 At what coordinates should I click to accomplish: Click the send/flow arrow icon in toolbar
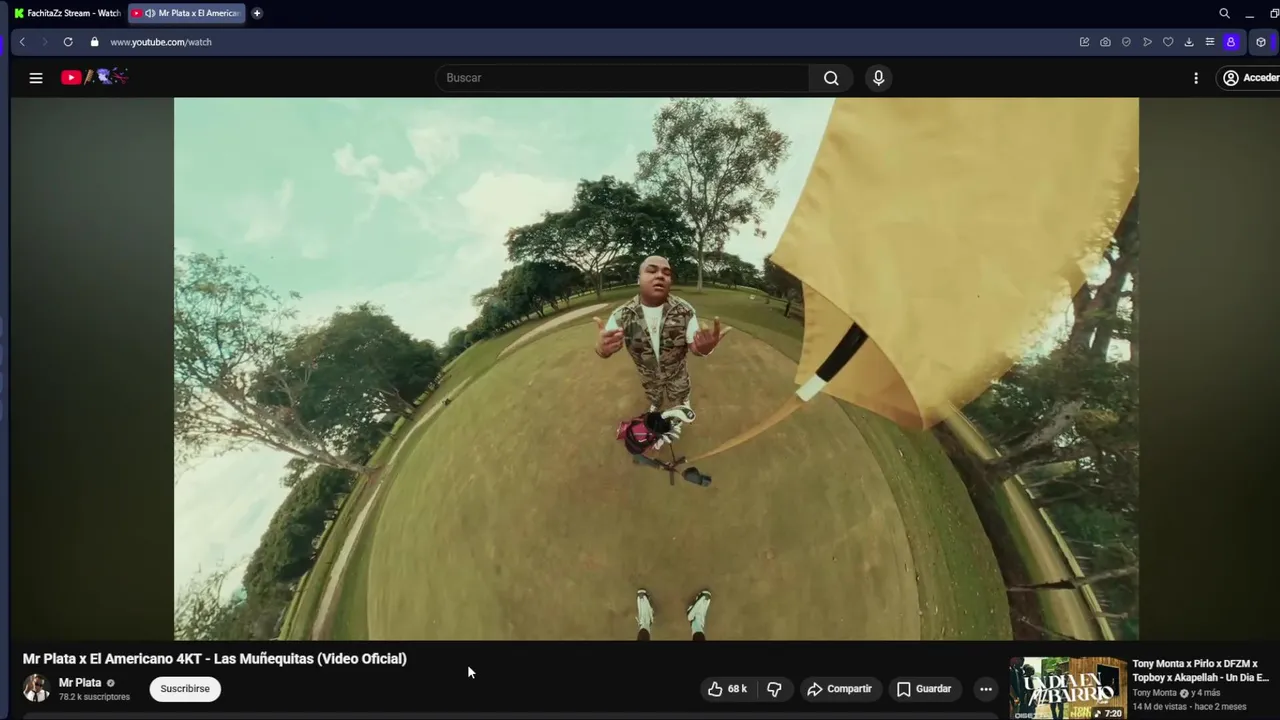point(1147,42)
